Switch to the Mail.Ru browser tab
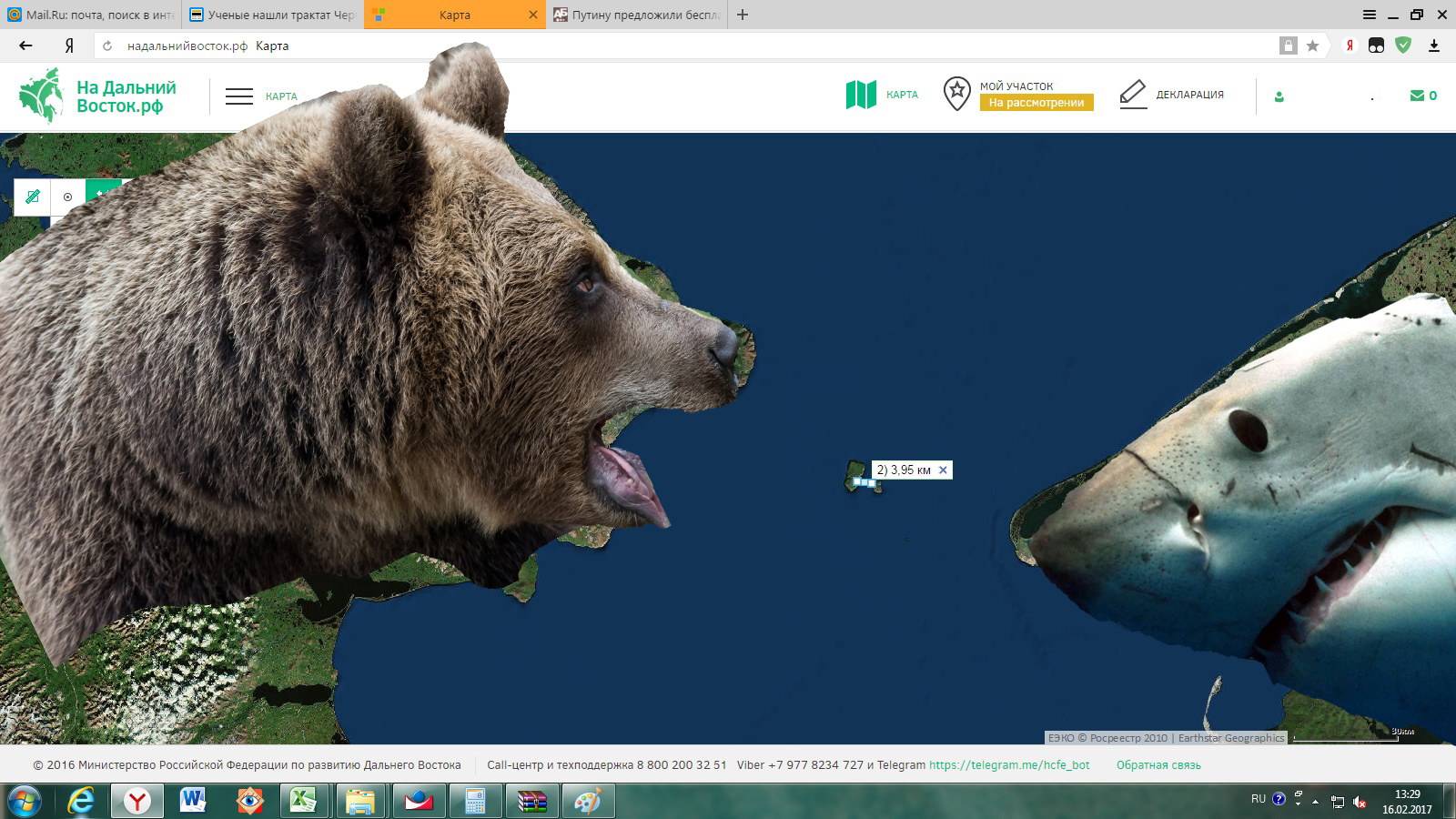The width and height of the screenshot is (1456, 819). coord(91,15)
